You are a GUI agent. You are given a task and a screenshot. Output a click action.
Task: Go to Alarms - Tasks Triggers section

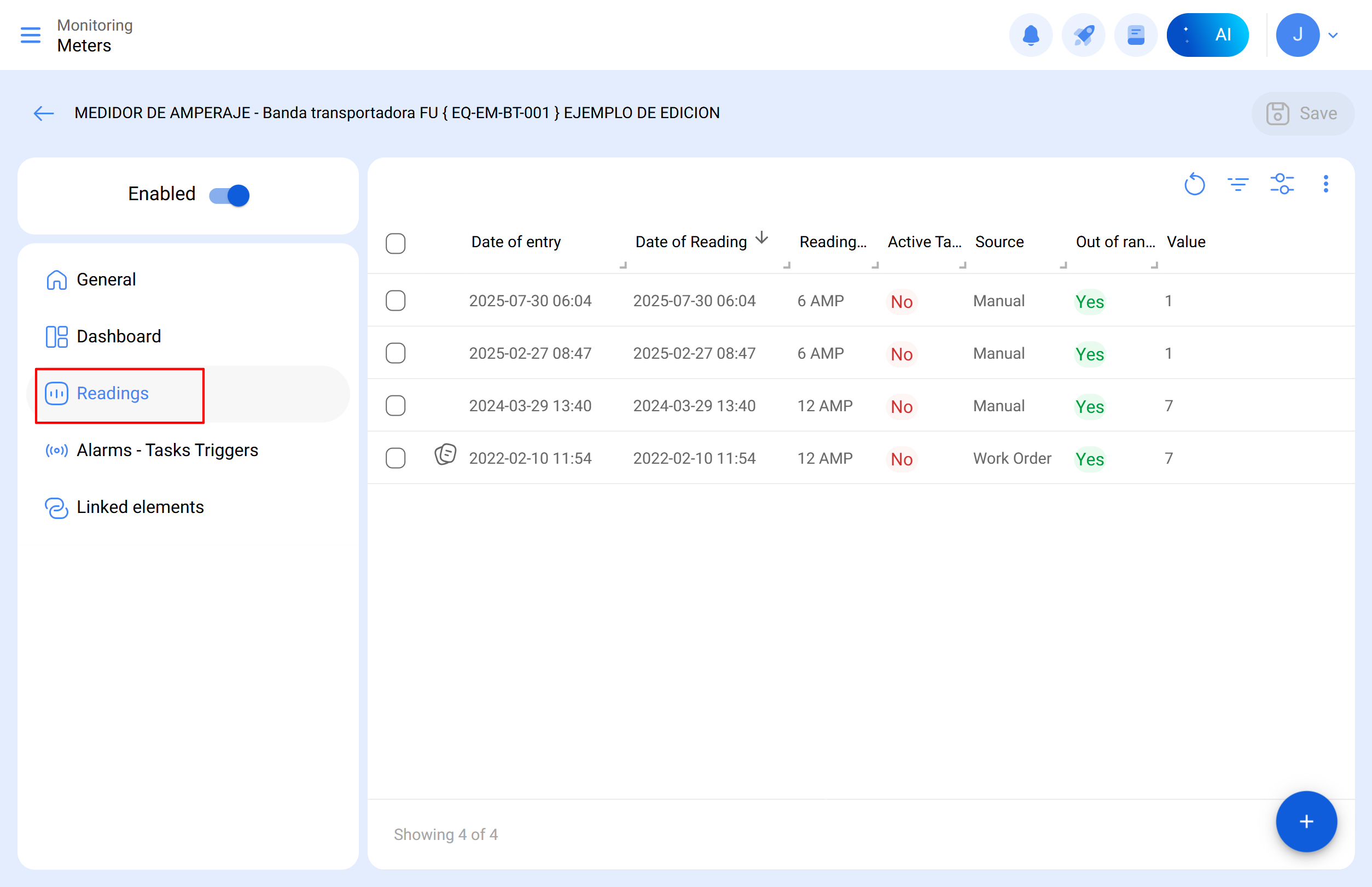click(x=167, y=450)
